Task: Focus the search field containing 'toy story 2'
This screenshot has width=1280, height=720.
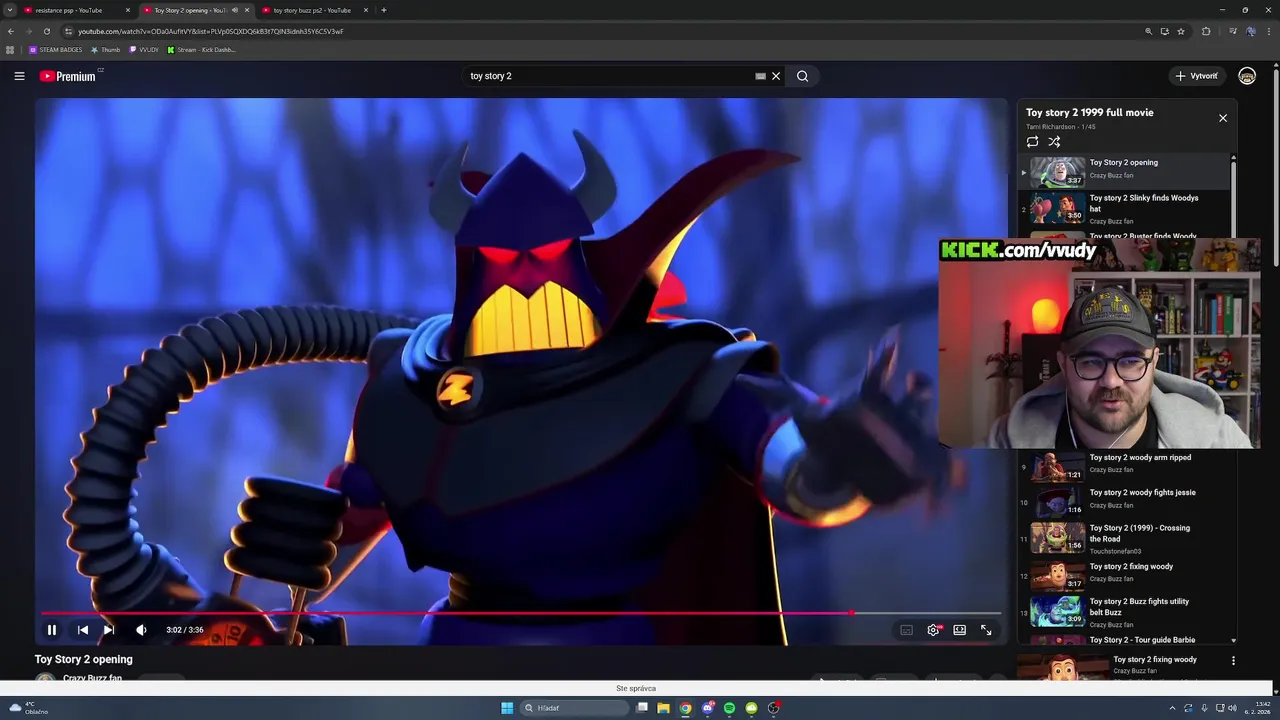Action: pos(610,76)
